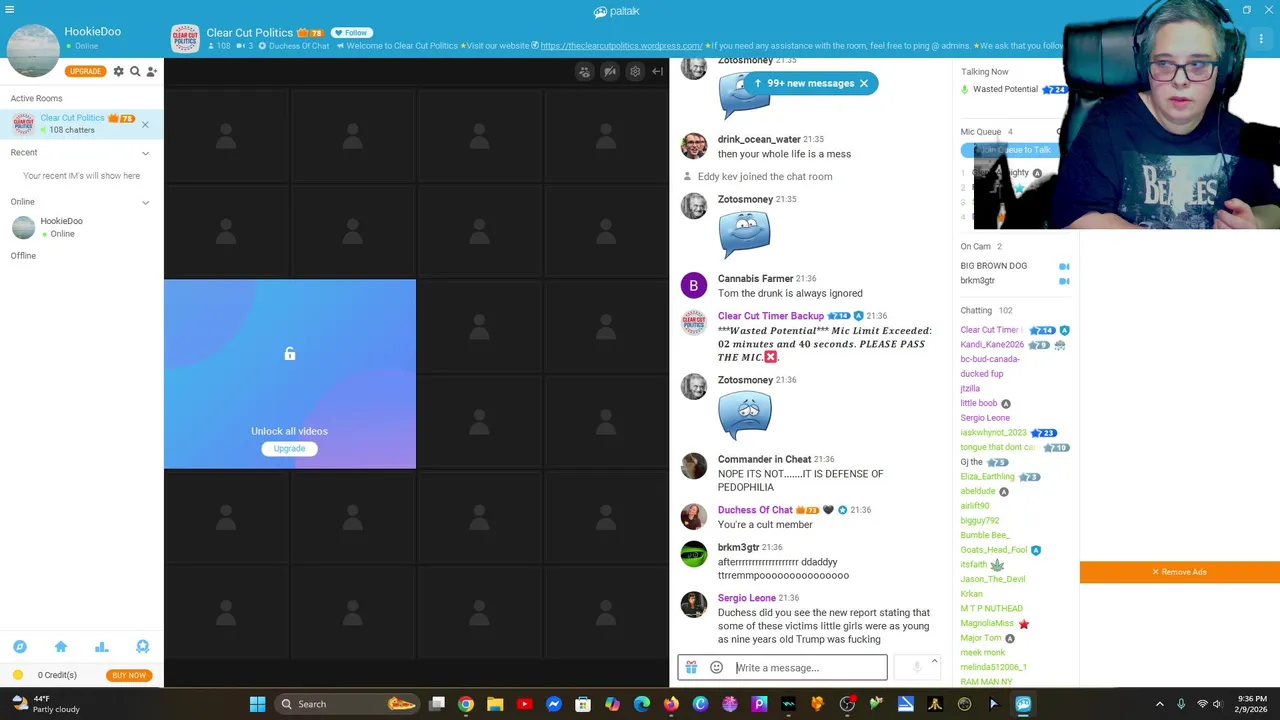
Task: Open video settings gear above the video grid
Action: point(635,72)
